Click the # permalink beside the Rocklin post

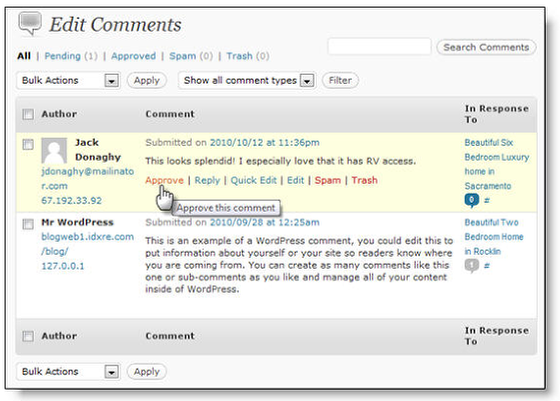tap(486, 266)
